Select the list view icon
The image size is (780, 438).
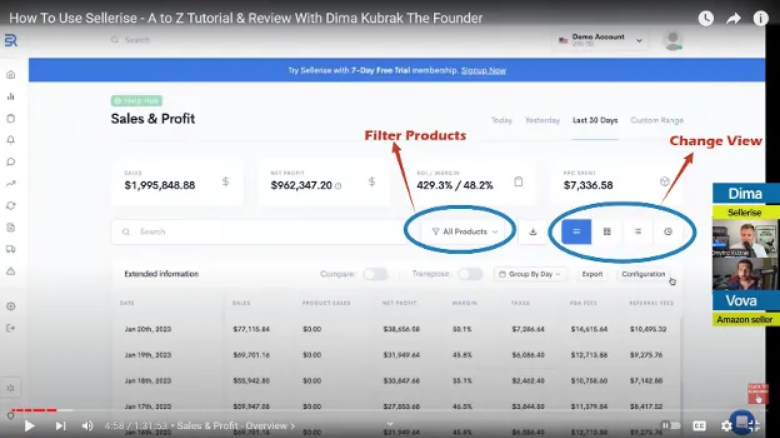[x=576, y=231]
